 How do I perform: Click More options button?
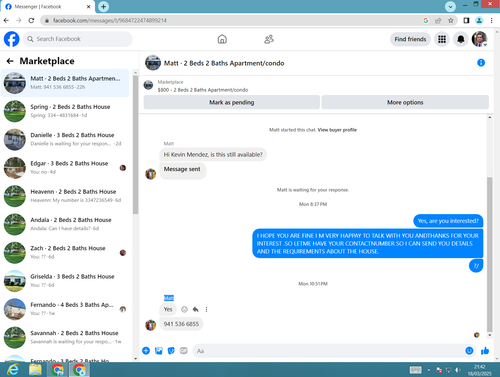tap(405, 102)
